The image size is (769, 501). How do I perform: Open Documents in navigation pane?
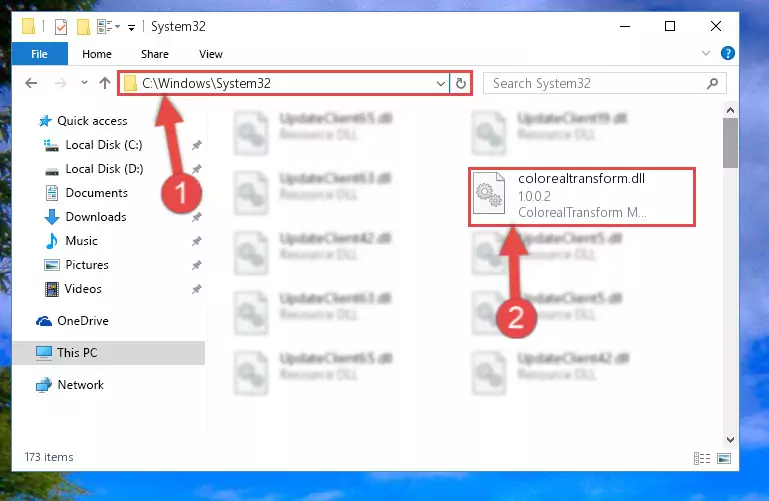pyautogui.click(x=96, y=193)
